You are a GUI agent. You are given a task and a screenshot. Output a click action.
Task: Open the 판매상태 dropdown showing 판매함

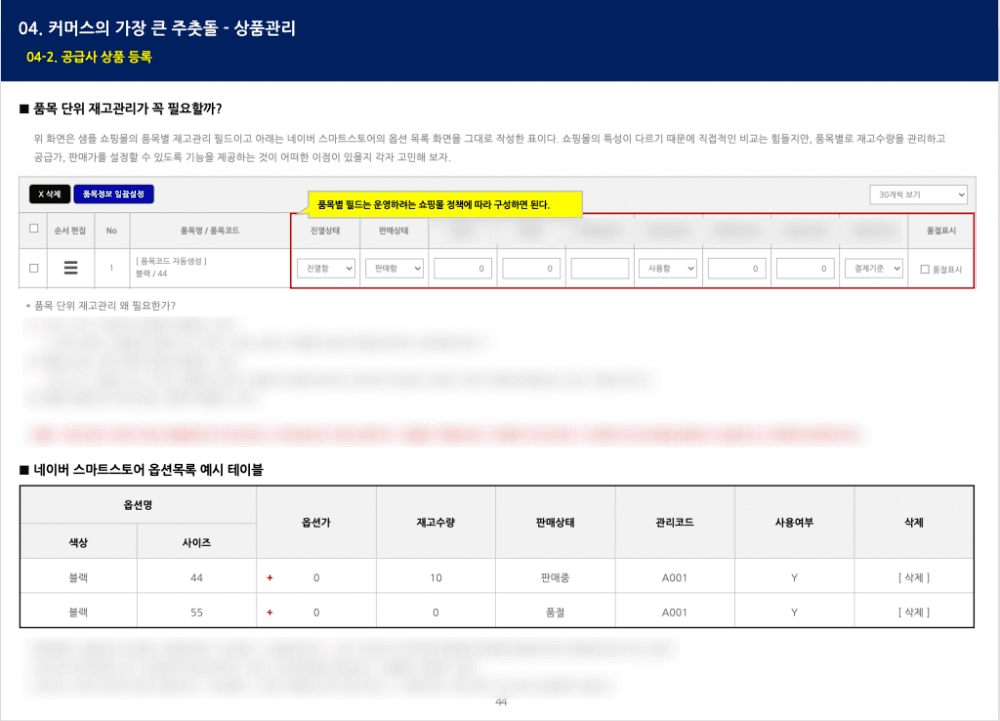[394, 268]
